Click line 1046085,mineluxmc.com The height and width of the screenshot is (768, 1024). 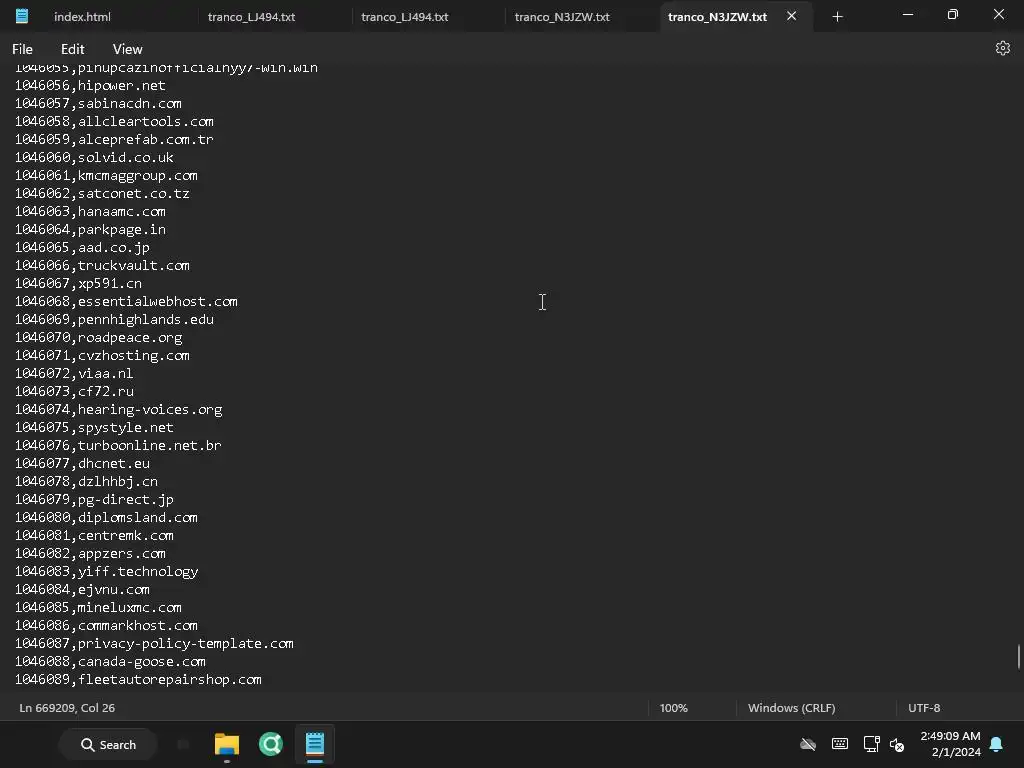(98, 607)
